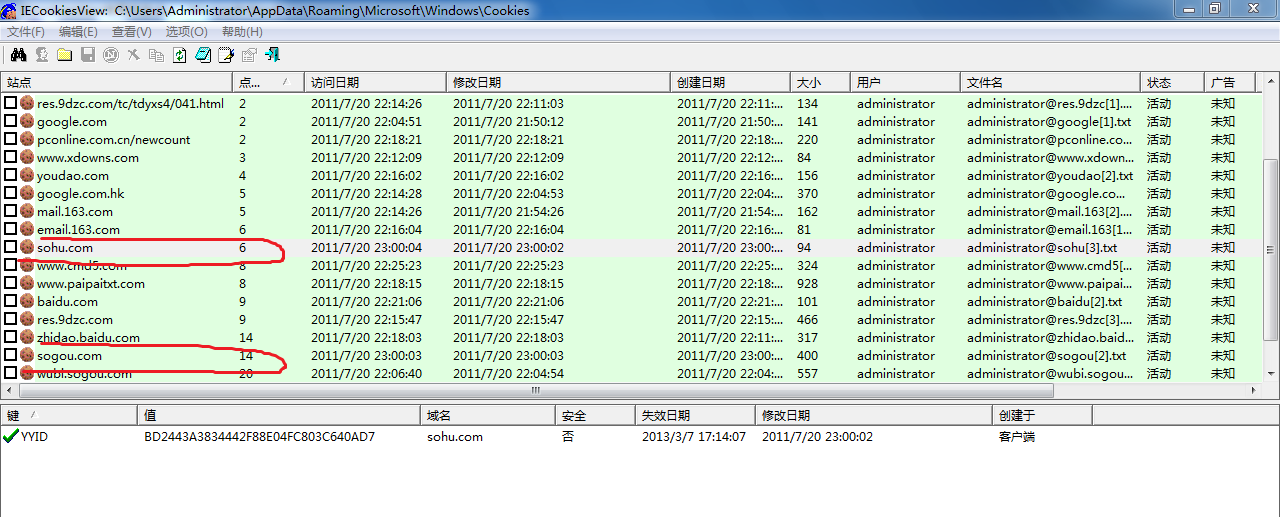Click the green arrows Refresh toolbar icon
The height and width of the screenshot is (517, 1280).
pyautogui.click(x=179, y=55)
